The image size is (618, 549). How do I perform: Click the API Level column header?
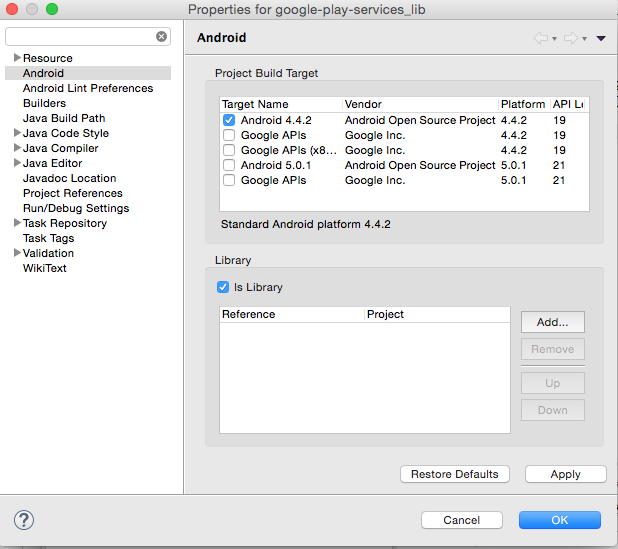pos(568,104)
